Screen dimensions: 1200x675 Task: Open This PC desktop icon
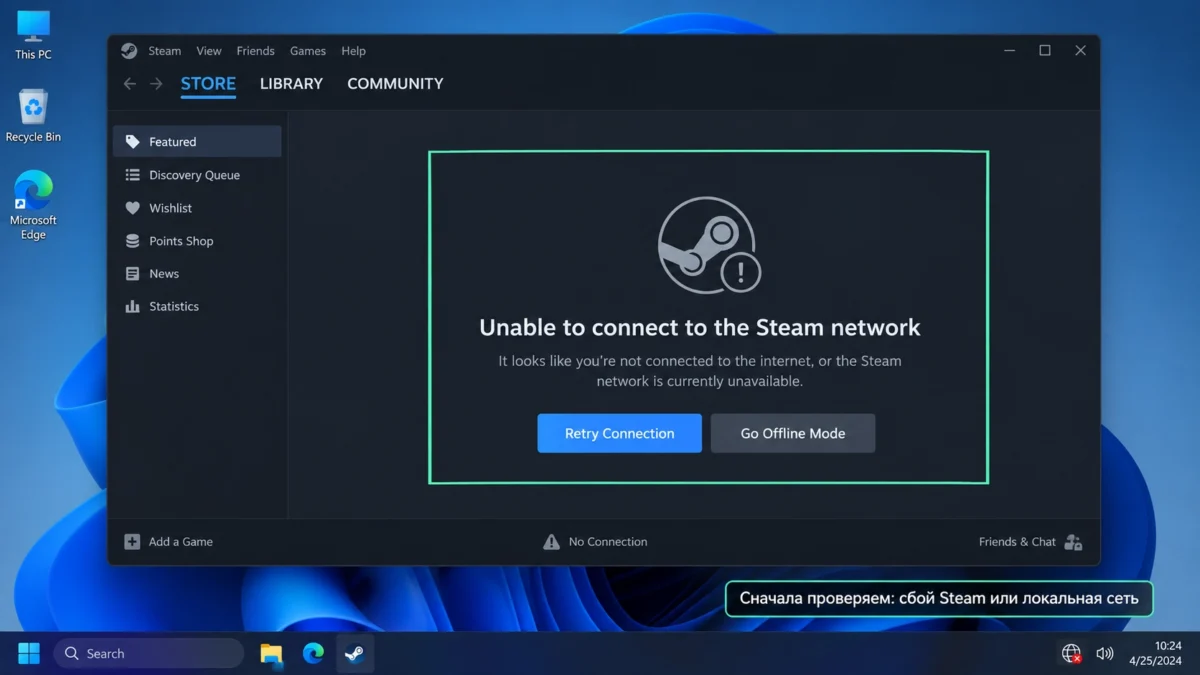pos(33,36)
